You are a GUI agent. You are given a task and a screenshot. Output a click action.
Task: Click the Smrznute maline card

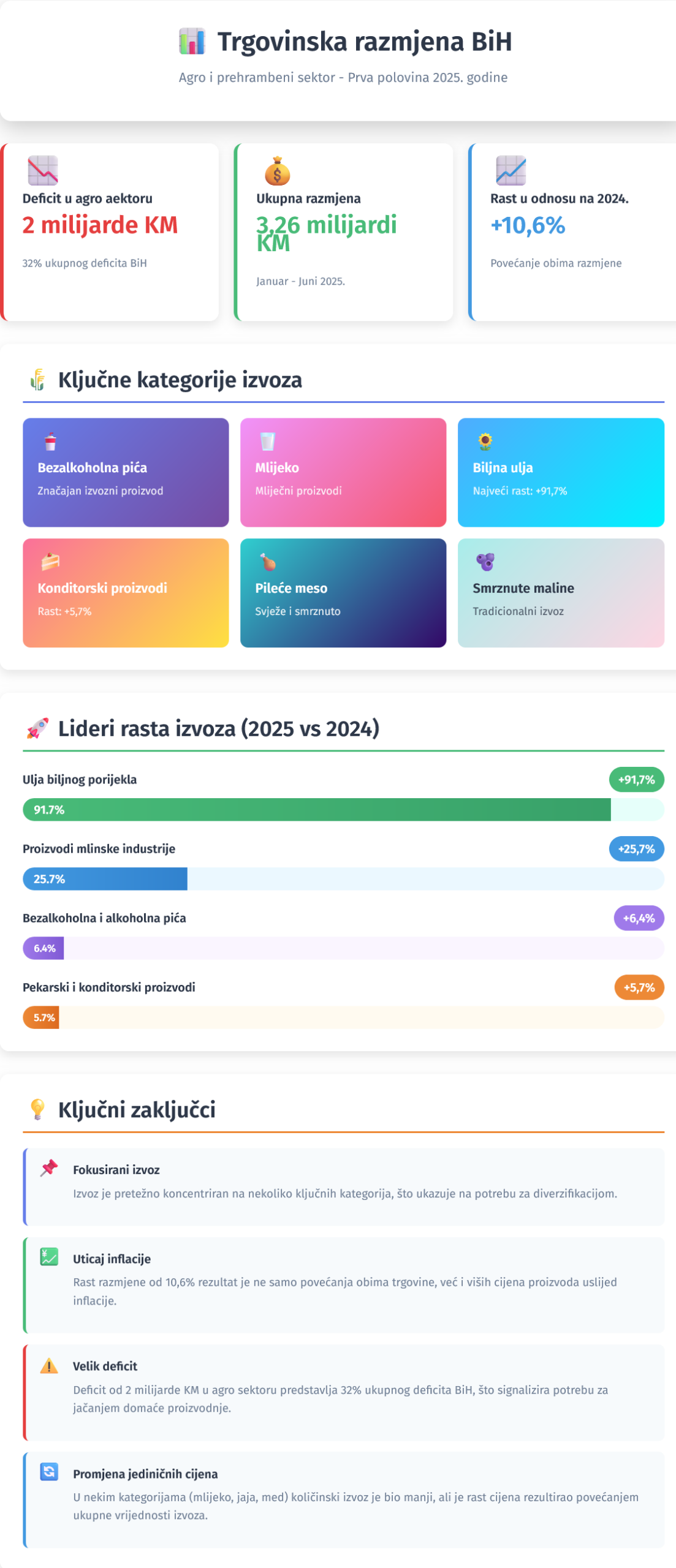point(561,592)
